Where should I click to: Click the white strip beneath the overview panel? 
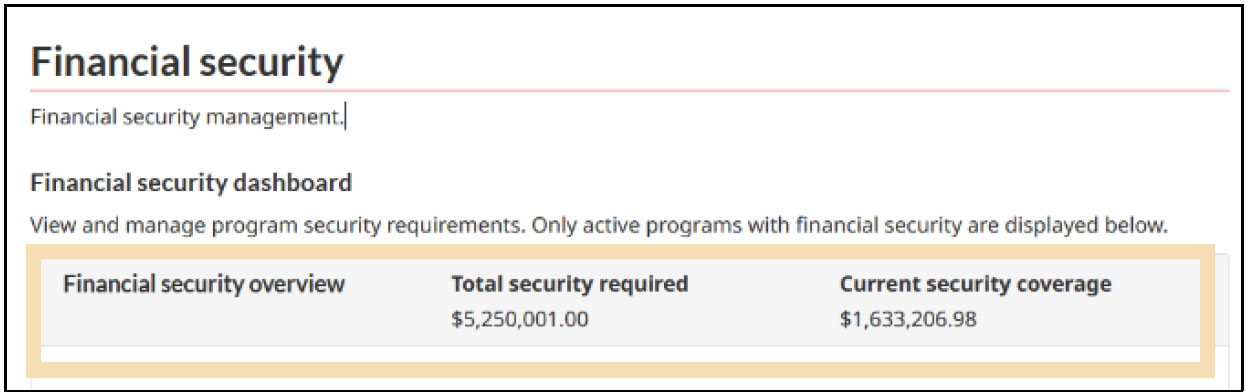(x=620, y=354)
